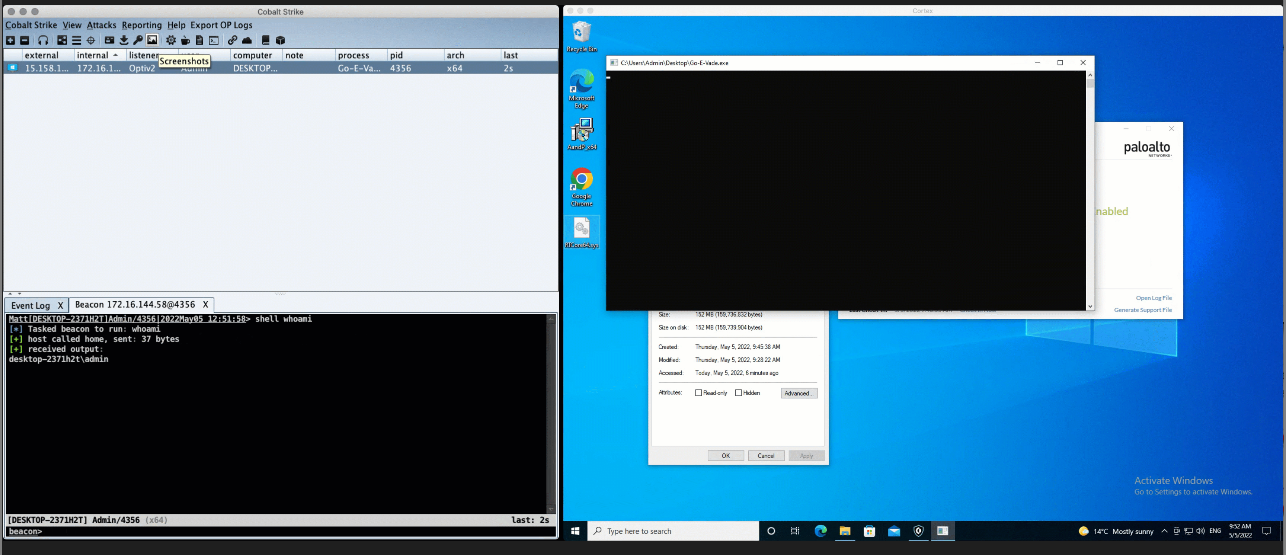Sort sessions by the external column header
Image resolution: width=1286 pixels, height=555 pixels.
point(47,55)
